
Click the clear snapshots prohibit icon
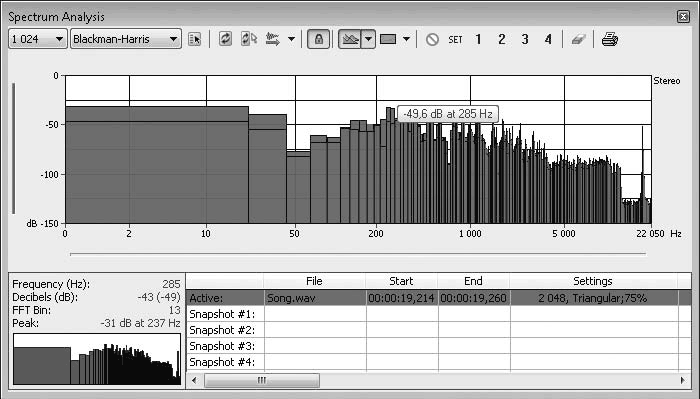click(432, 40)
